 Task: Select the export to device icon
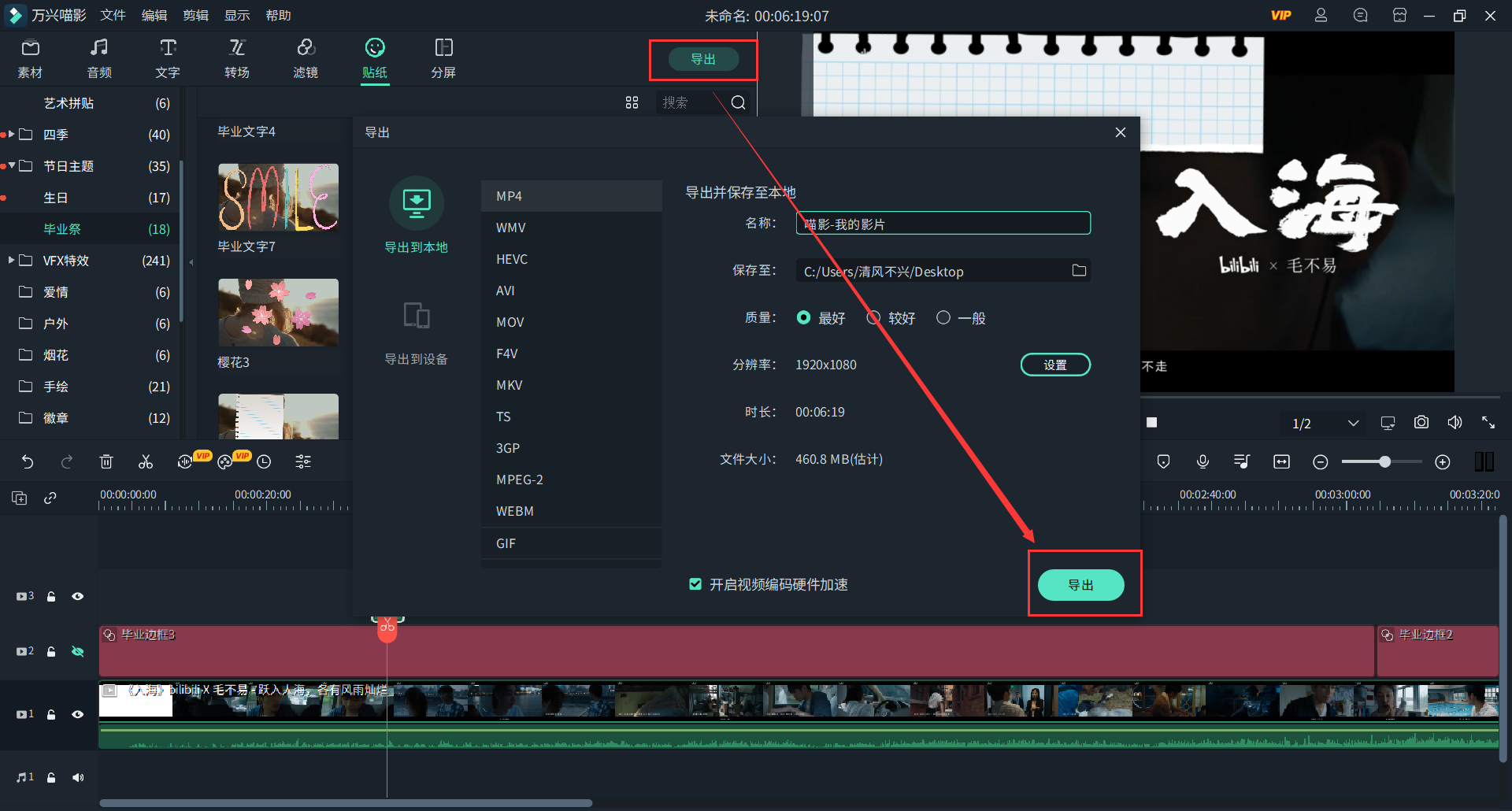click(x=416, y=317)
